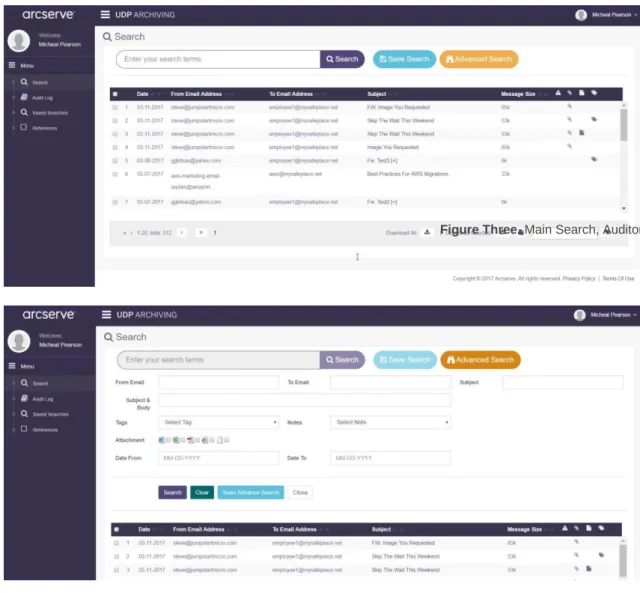The height and width of the screenshot is (593, 640).
Task: Open Audit Log in upper screen sidebar
Action: click(42, 98)
